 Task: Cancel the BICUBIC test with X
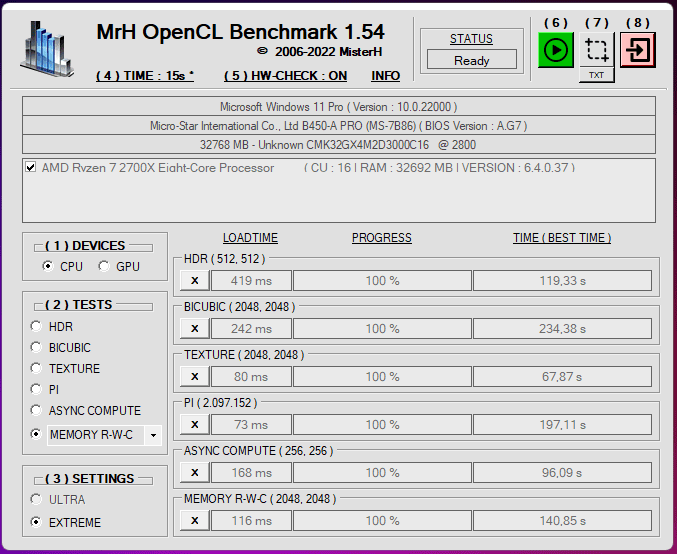pyautogui.click(x=195, y=329)
